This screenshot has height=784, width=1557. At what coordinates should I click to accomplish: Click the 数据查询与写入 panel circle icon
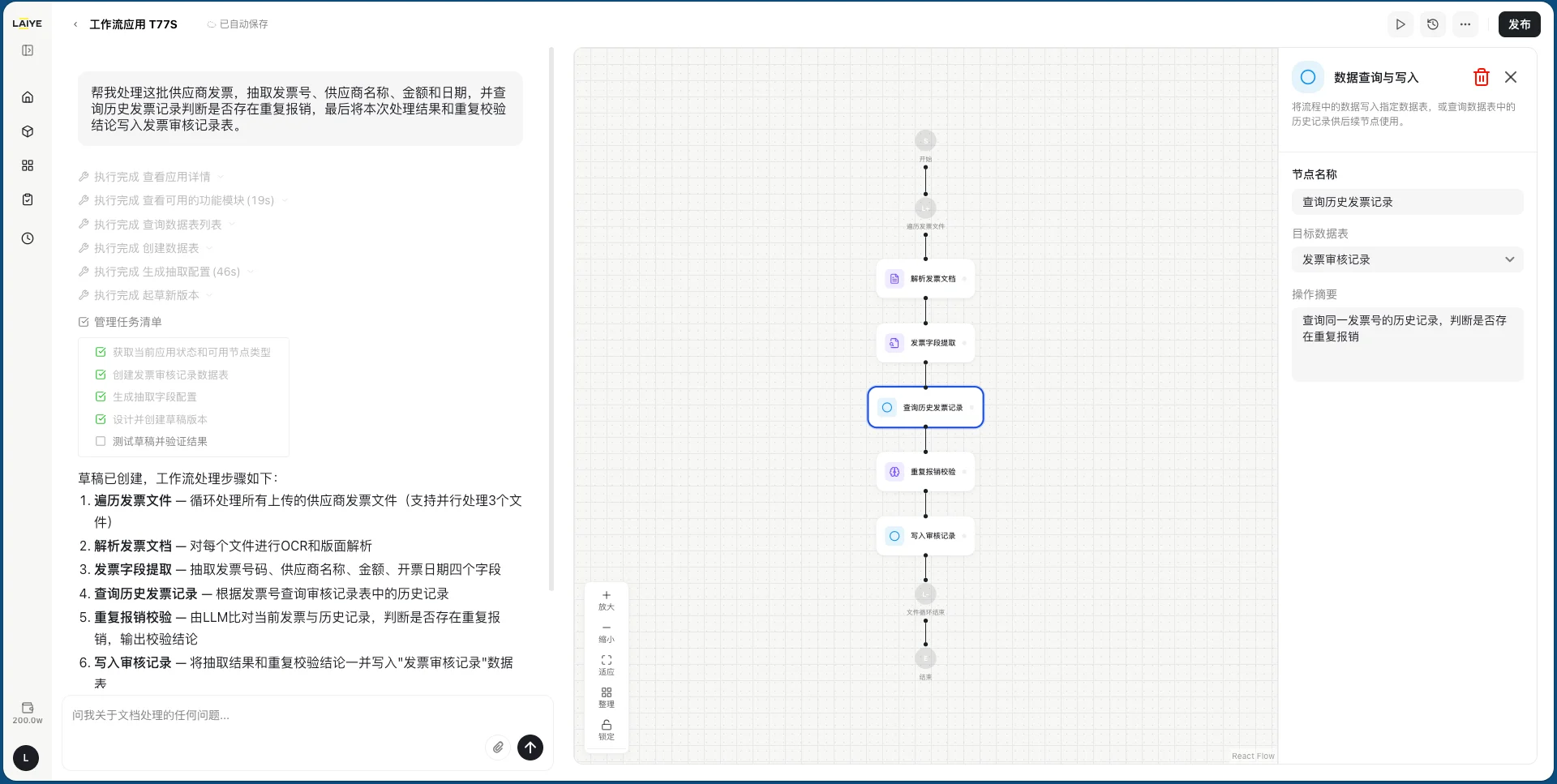[x=1308, y=77]
